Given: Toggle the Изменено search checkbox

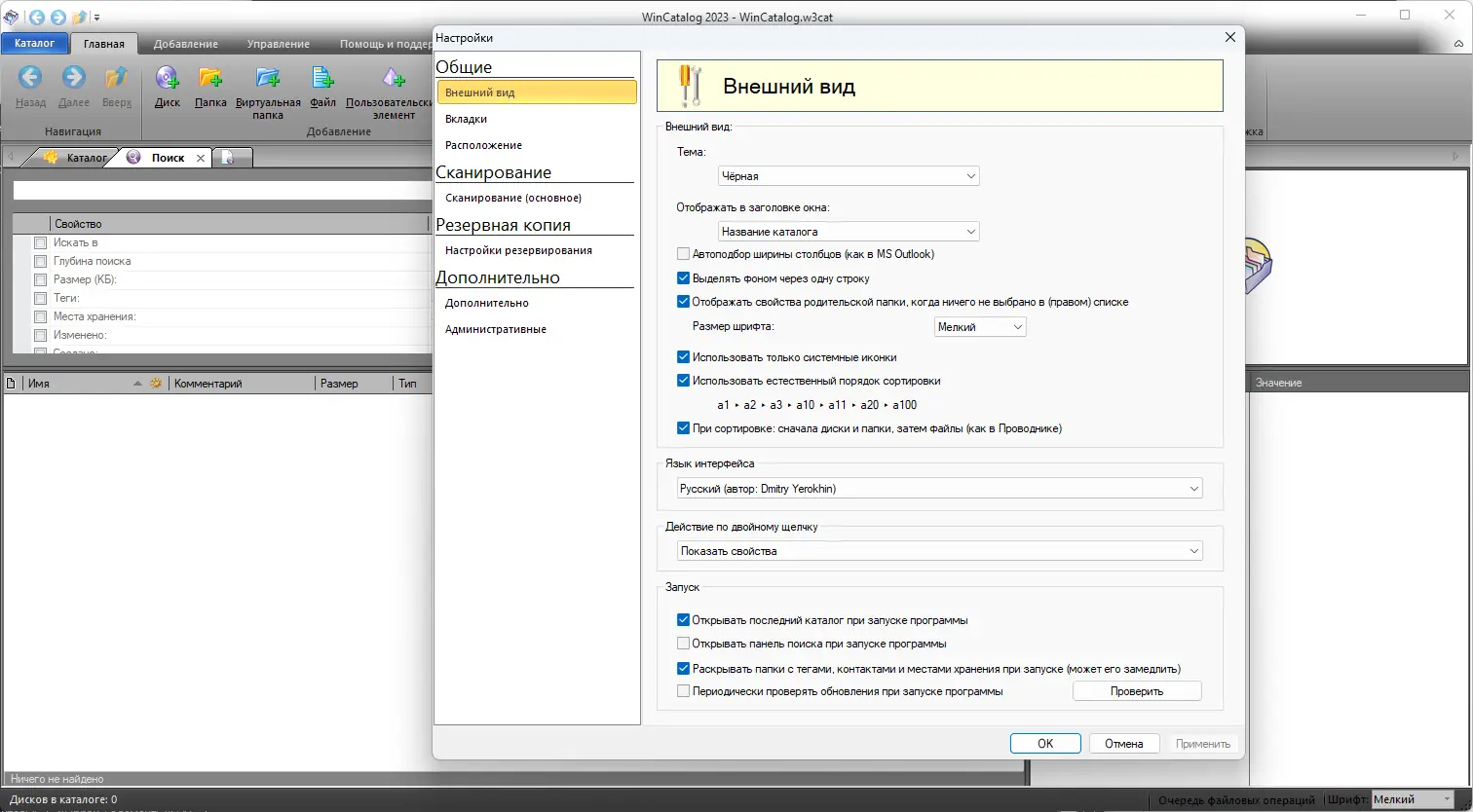Looking at the screenshot, I should tap(40, 335).
